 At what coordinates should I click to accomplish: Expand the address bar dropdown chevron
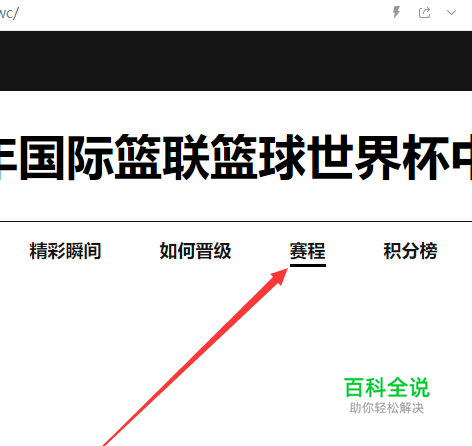point(451,13)
